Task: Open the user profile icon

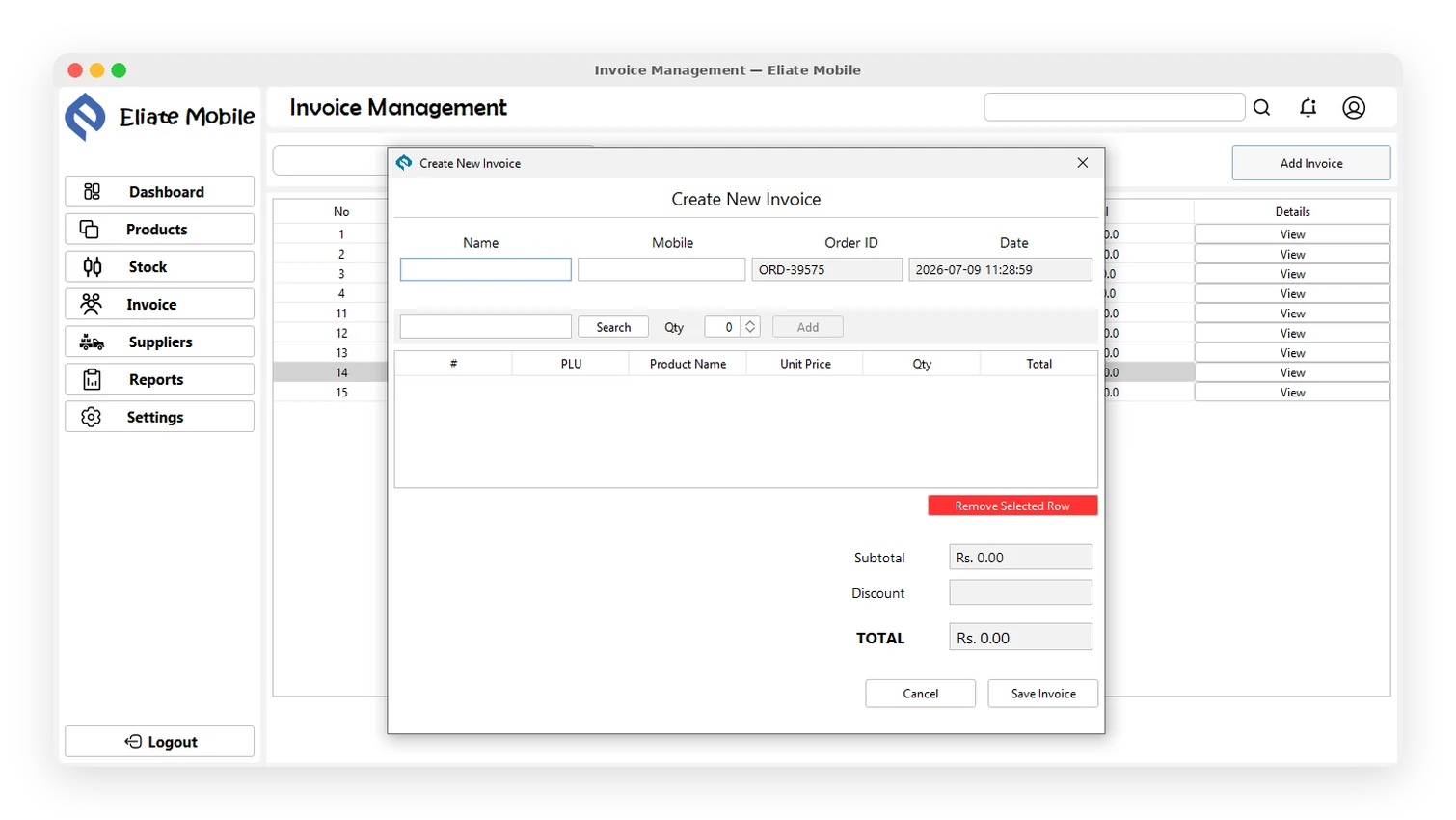Action: click(1354, 108)
